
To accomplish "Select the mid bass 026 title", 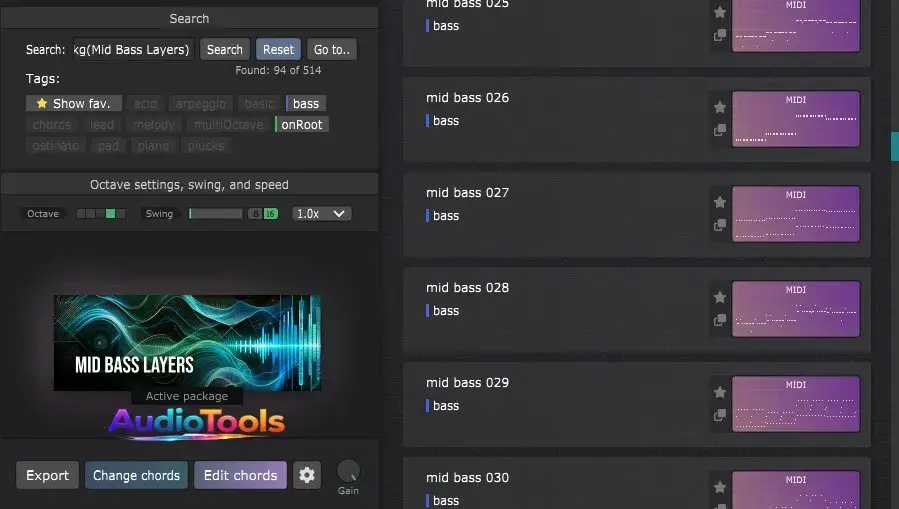I will pyautogui.click(x=467, y=98).
